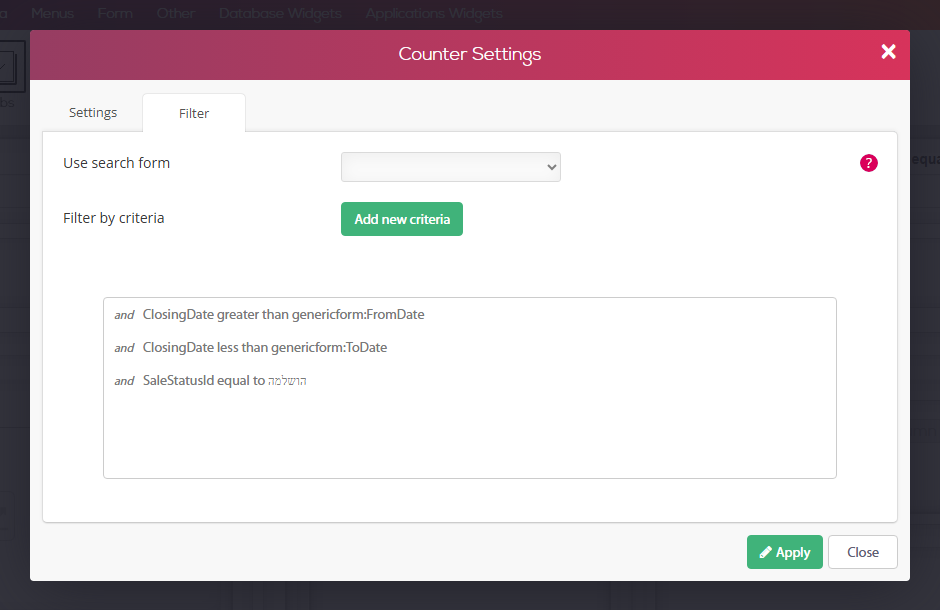Open the Menus item in background toolbar
The image size is (940, 610).
tap(52, 13)
